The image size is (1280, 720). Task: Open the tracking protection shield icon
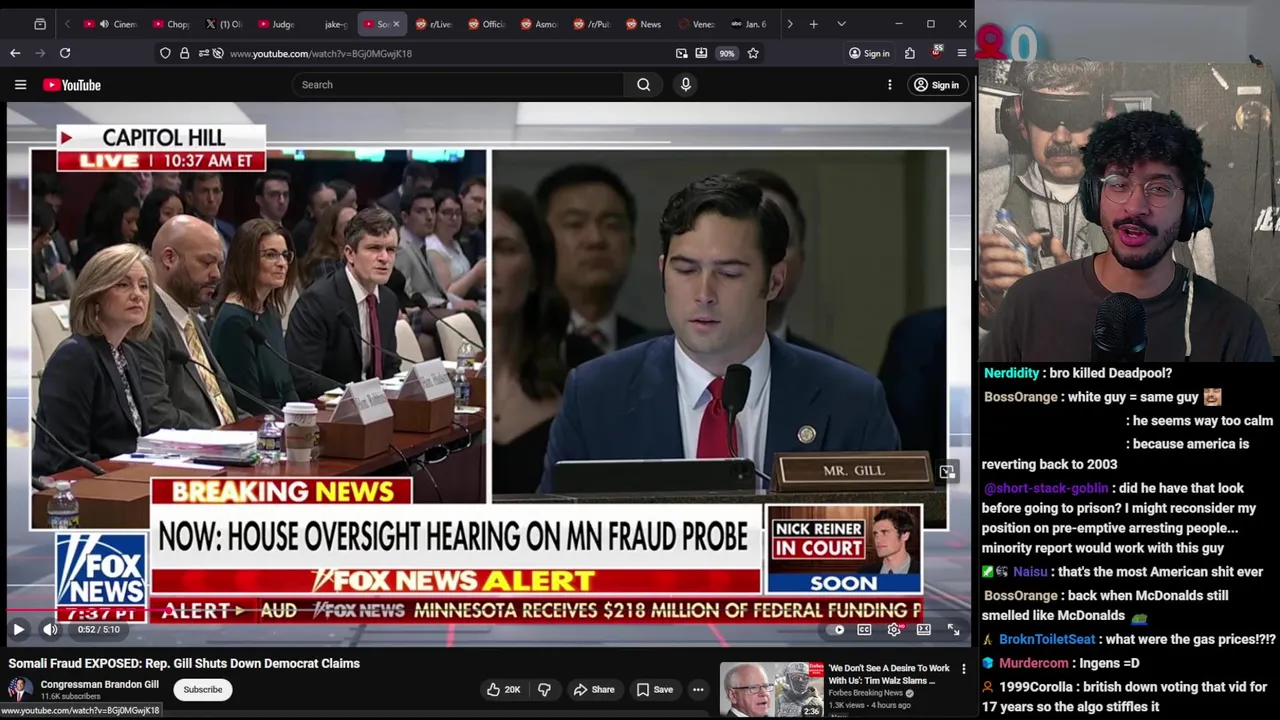click(x=165, y=53)
